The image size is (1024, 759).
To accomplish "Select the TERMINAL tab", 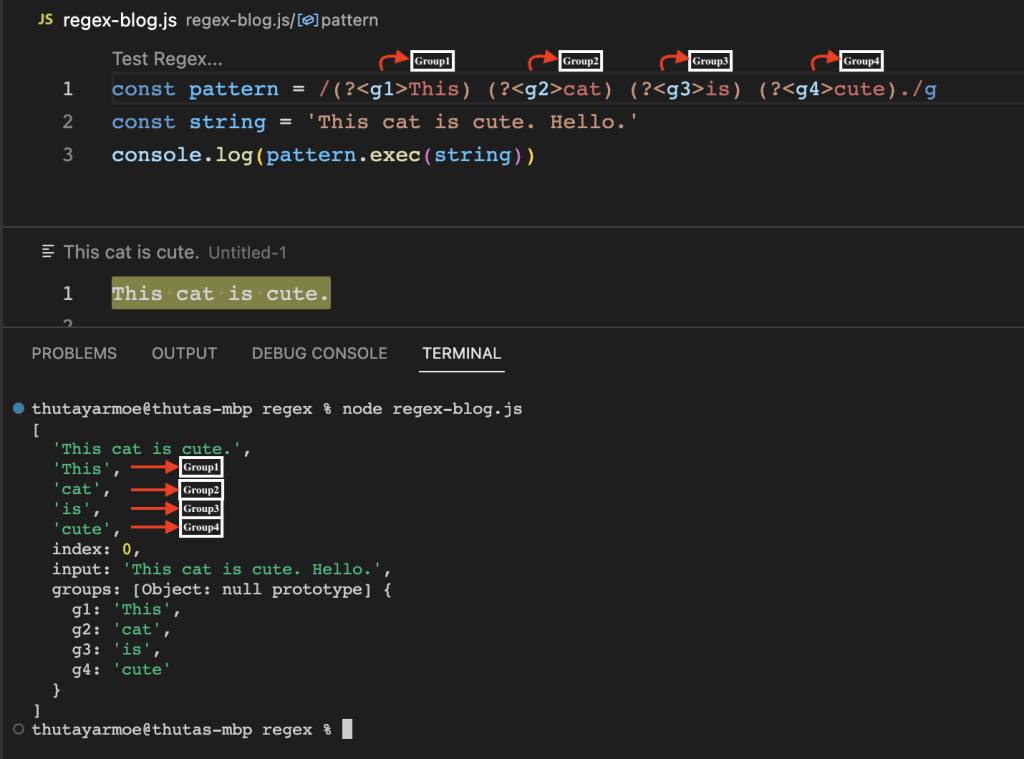I will [461, 353].
